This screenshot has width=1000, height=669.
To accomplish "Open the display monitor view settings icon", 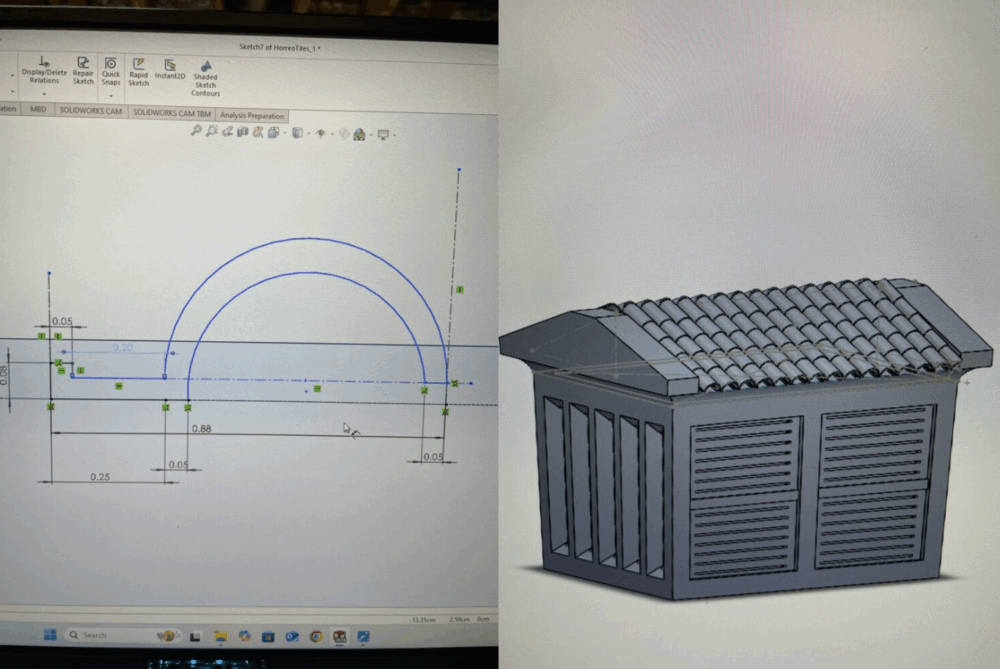I will (x=384, y=133).
